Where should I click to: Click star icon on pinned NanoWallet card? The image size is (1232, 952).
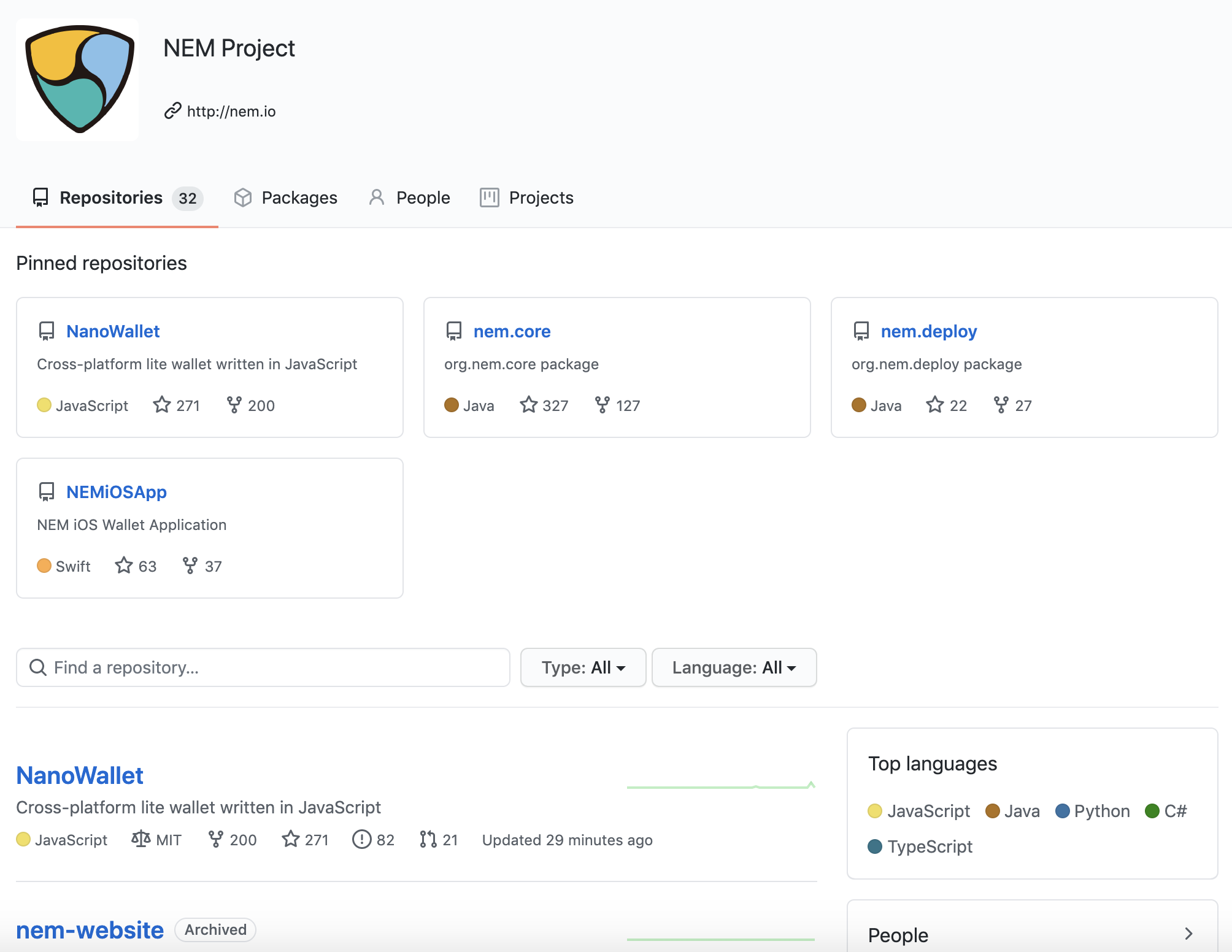pyautogui.click(x=162, y=405)
